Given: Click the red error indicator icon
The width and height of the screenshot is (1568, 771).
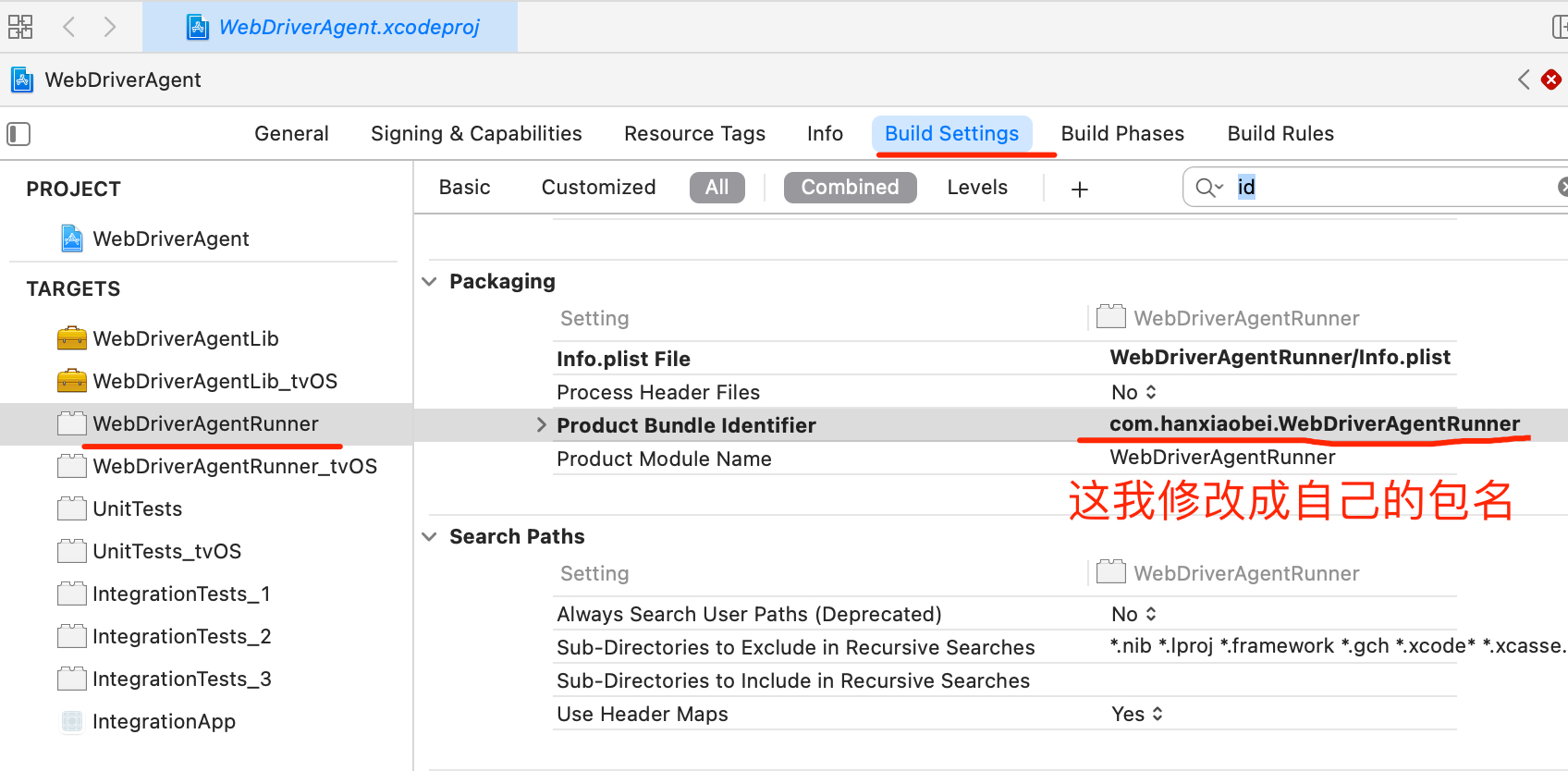Looking at the screenshot, I should click(1551, 80).
